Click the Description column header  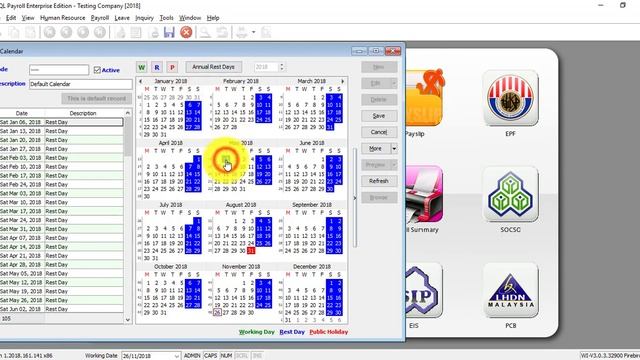[83, 113]
